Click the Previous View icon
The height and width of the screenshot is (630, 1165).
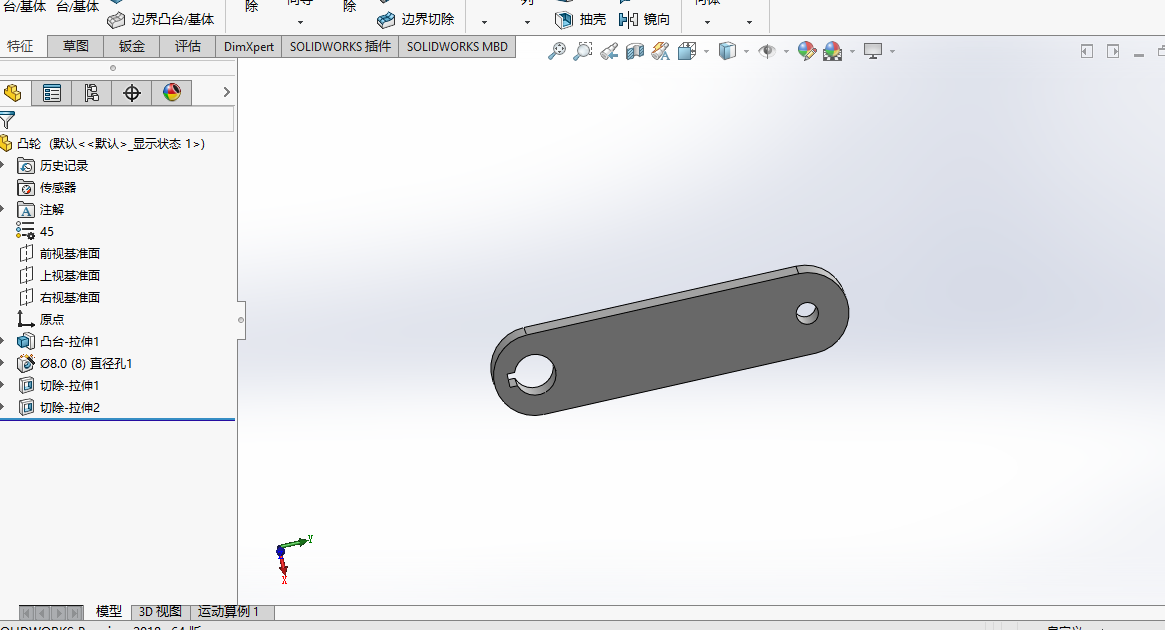pyautogui.click(x=609, y=51)
